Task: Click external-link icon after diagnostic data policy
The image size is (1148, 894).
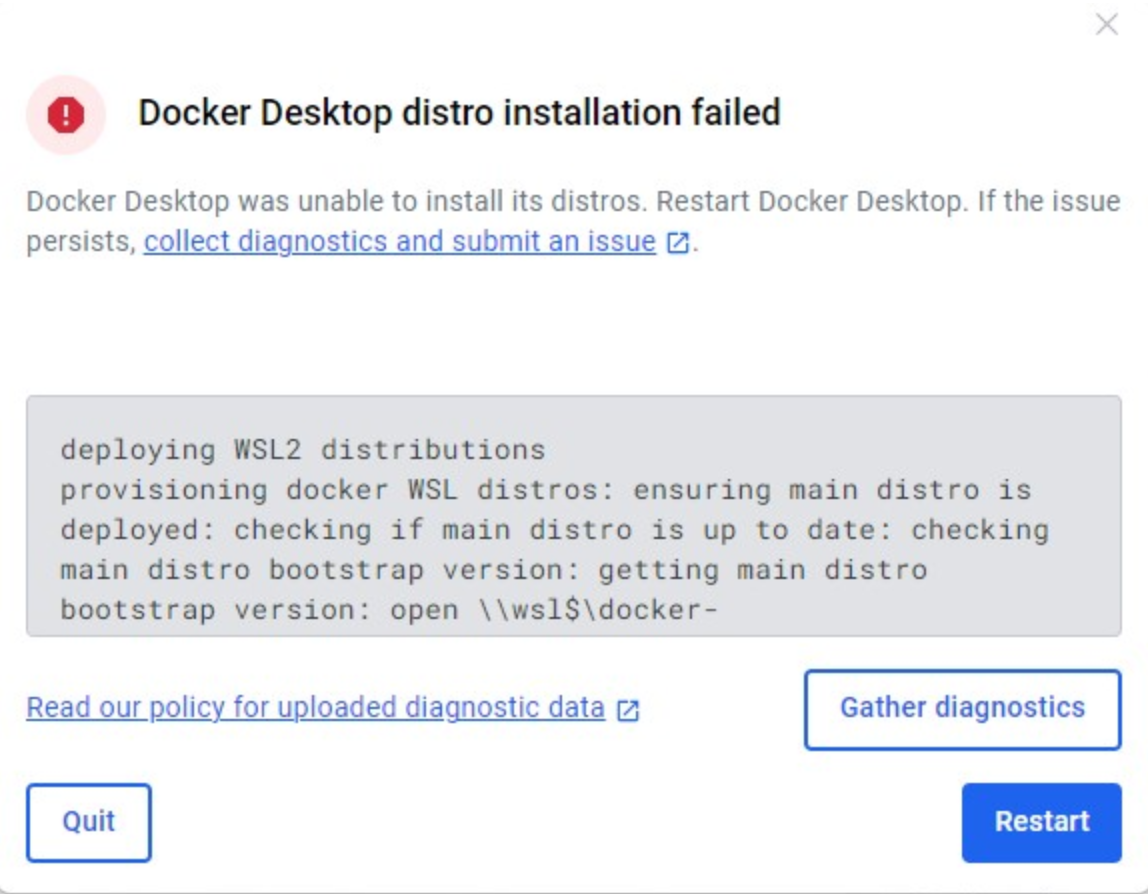Action: tap(627, 709)
